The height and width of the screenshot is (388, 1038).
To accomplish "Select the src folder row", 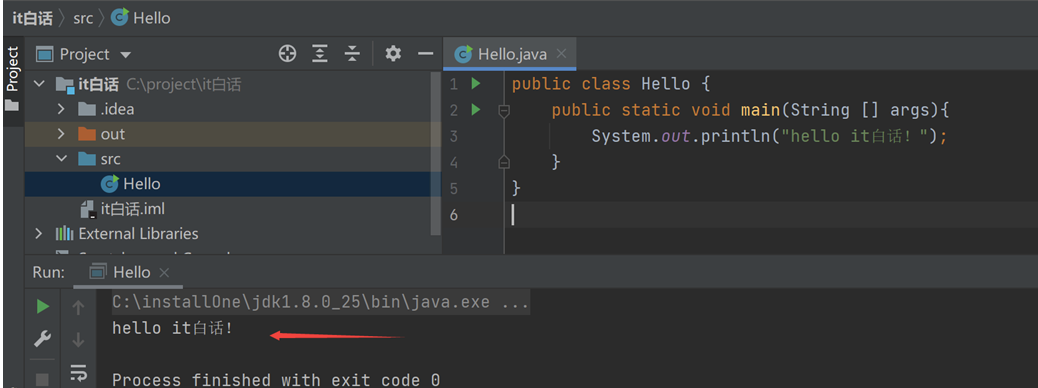I will (228, 159).
